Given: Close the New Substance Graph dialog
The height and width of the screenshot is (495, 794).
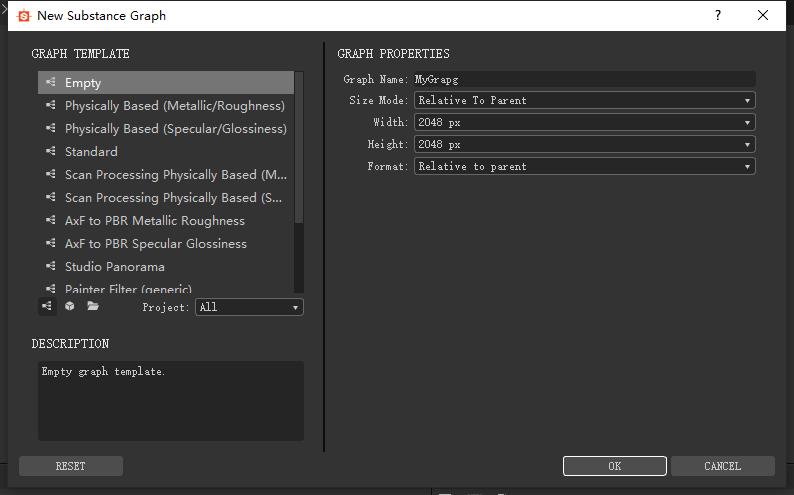Looking at the screenshot, I should tap(763, 15).
